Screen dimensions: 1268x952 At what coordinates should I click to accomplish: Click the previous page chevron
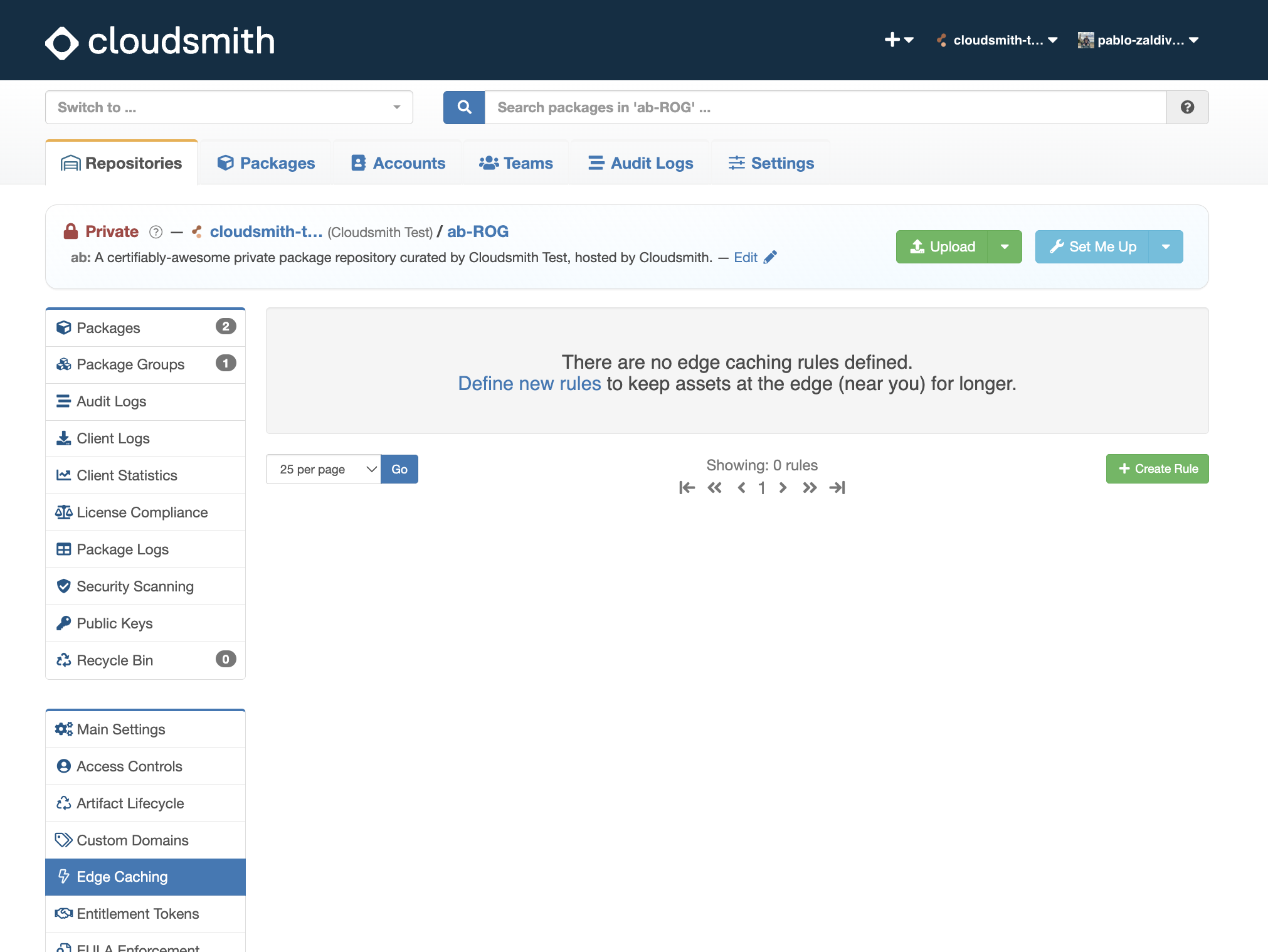click(741, 488)
